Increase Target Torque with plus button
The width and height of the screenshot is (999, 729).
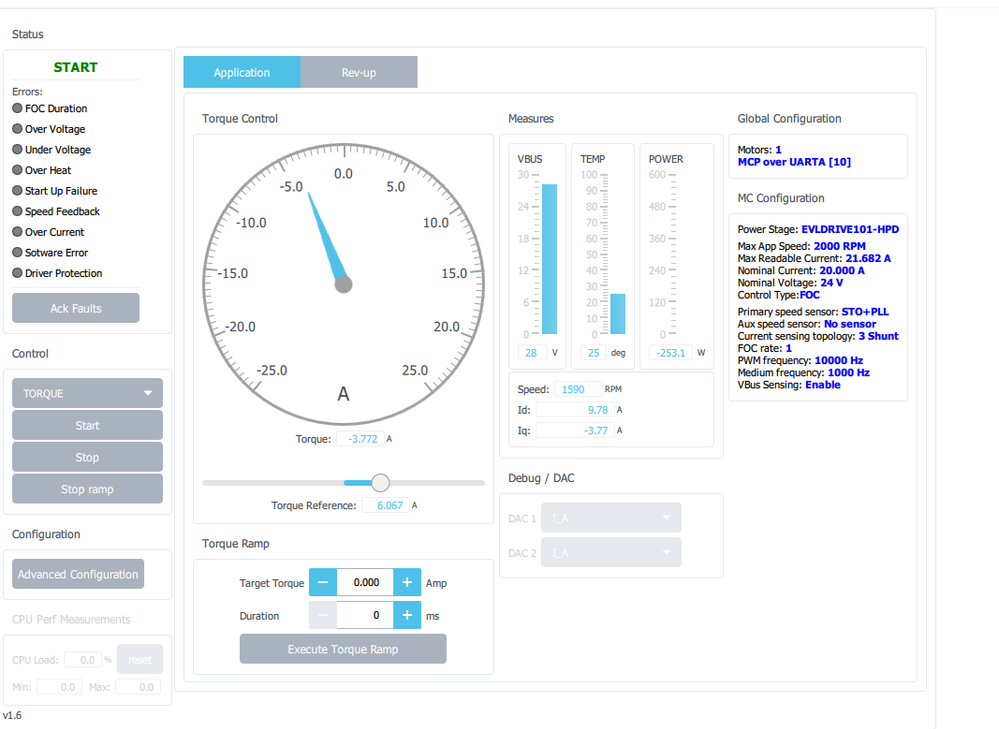click(x=407, y=582)
